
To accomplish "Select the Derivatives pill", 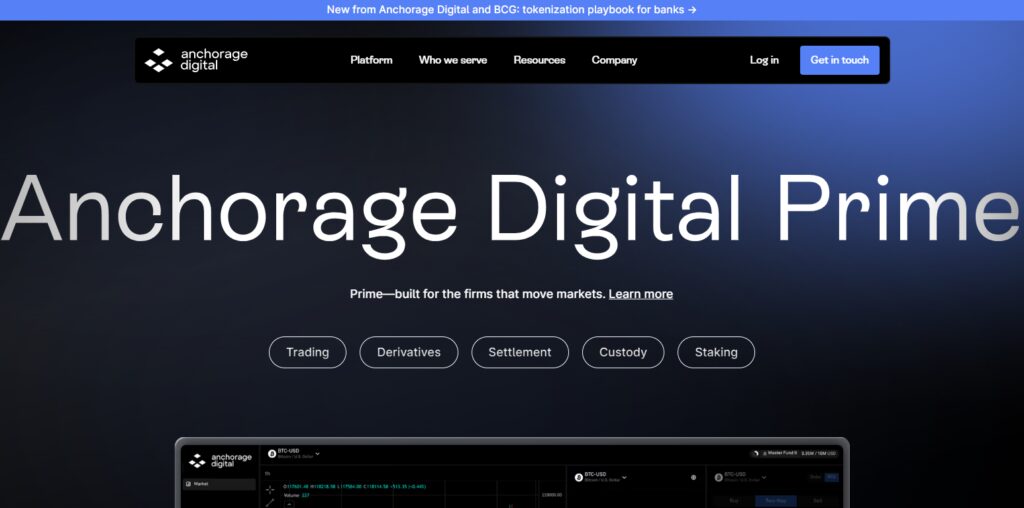I will tap(409, 352).
